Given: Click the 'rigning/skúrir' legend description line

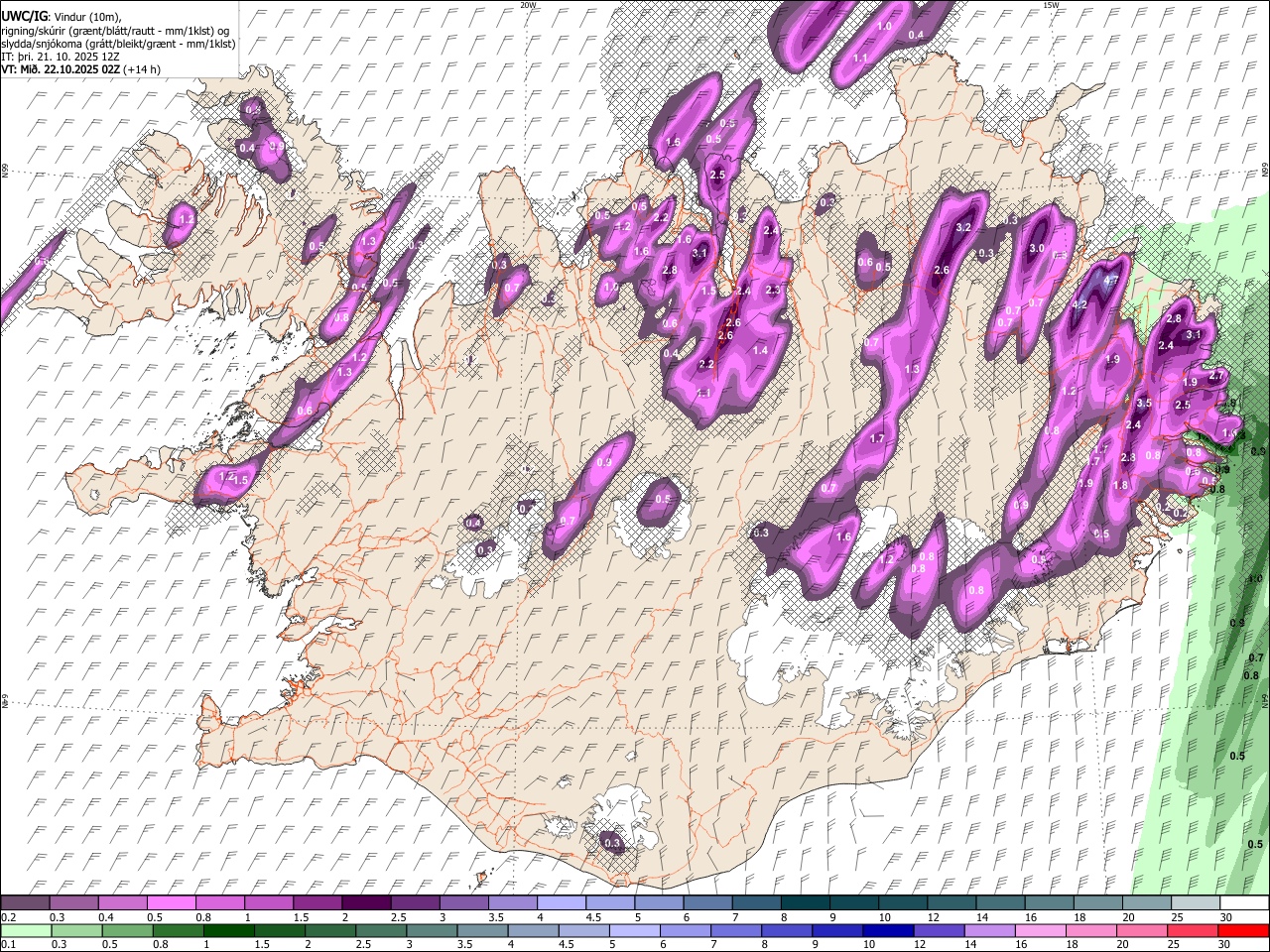Looking at the screenshot, I should 117,30.
